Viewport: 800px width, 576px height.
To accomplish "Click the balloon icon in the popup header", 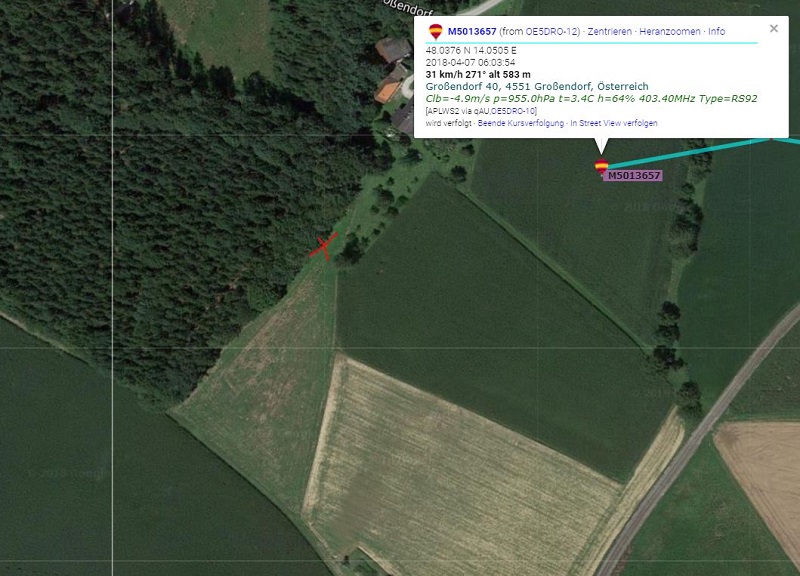I will point(435,32).
